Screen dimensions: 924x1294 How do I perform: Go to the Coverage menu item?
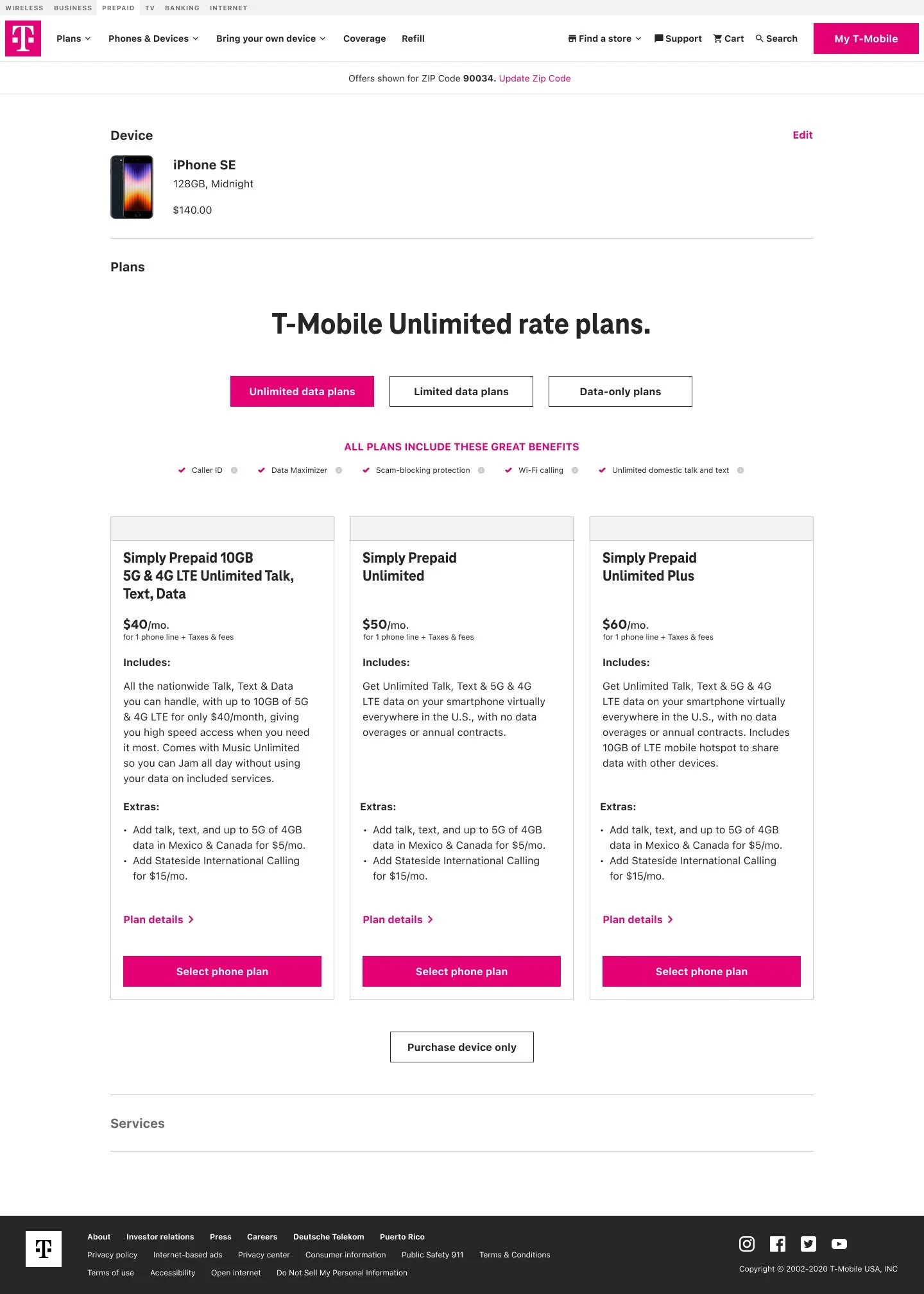pos(364,38)
